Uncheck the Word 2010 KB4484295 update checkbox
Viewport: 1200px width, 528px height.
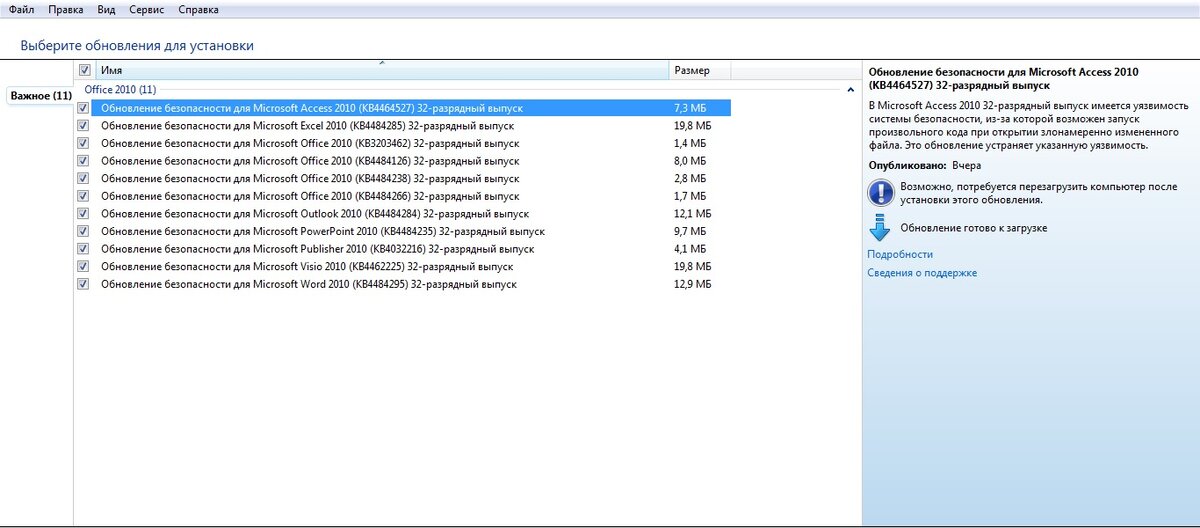[83, 284]
